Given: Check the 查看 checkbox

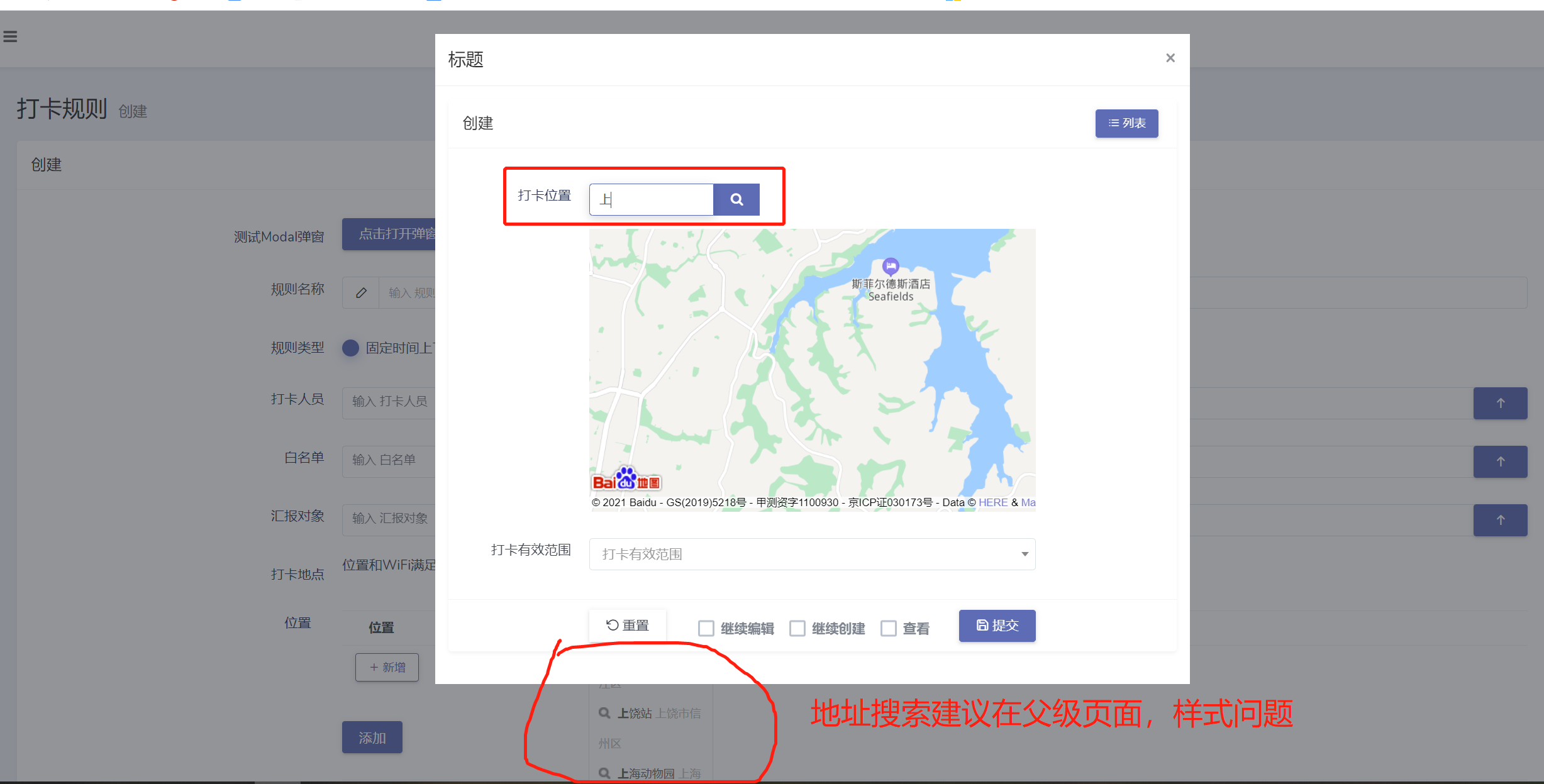Looking at the screenshot, I should (889, 628).
